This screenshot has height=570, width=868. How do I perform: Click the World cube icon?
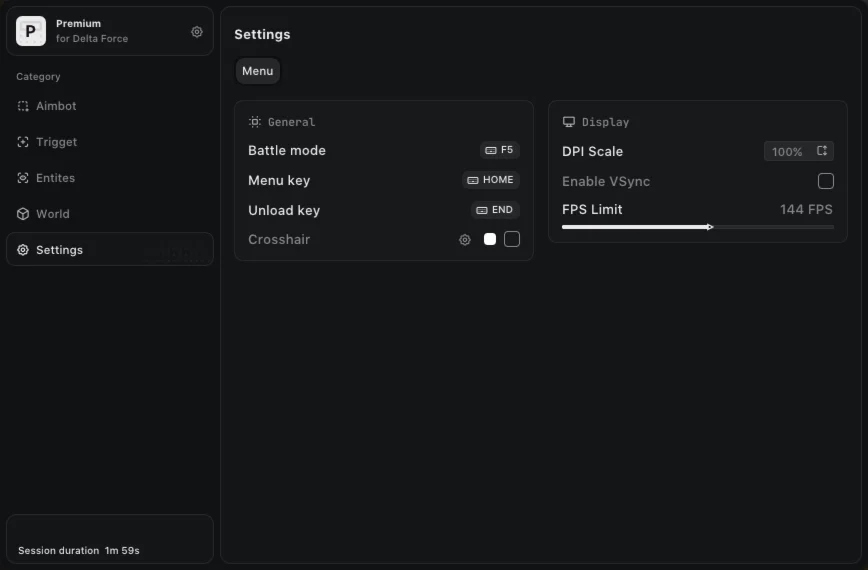23,214
